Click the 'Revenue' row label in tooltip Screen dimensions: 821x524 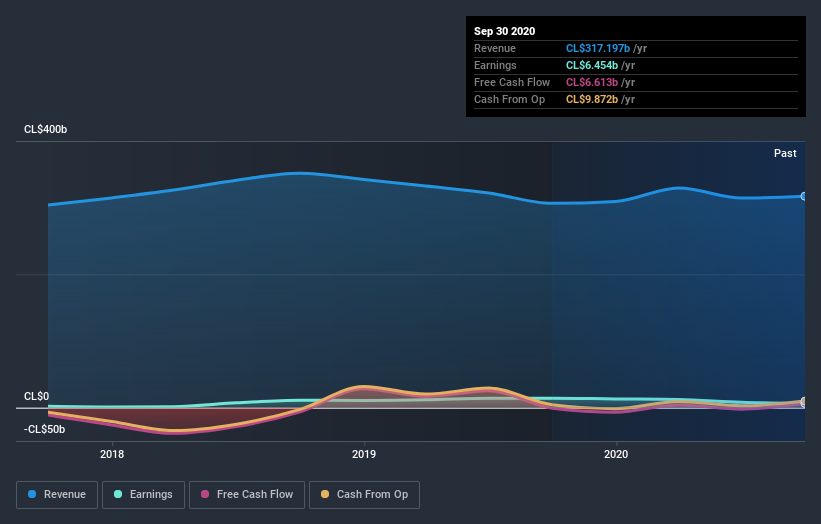[x=495, y=48]
